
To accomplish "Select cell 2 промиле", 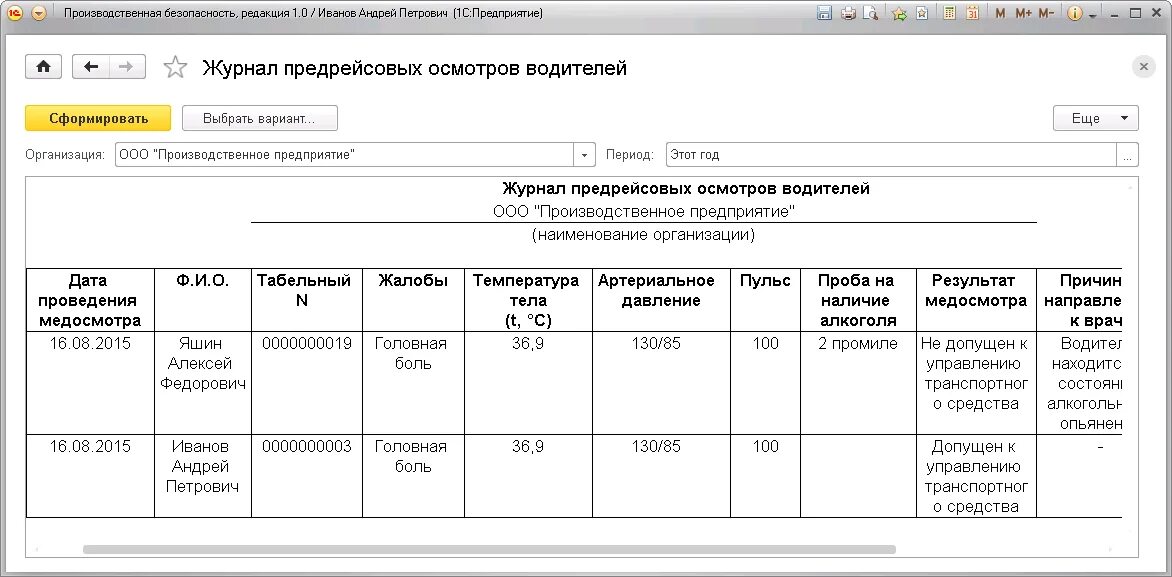I will pyautogui.click(x=858, y=383).
